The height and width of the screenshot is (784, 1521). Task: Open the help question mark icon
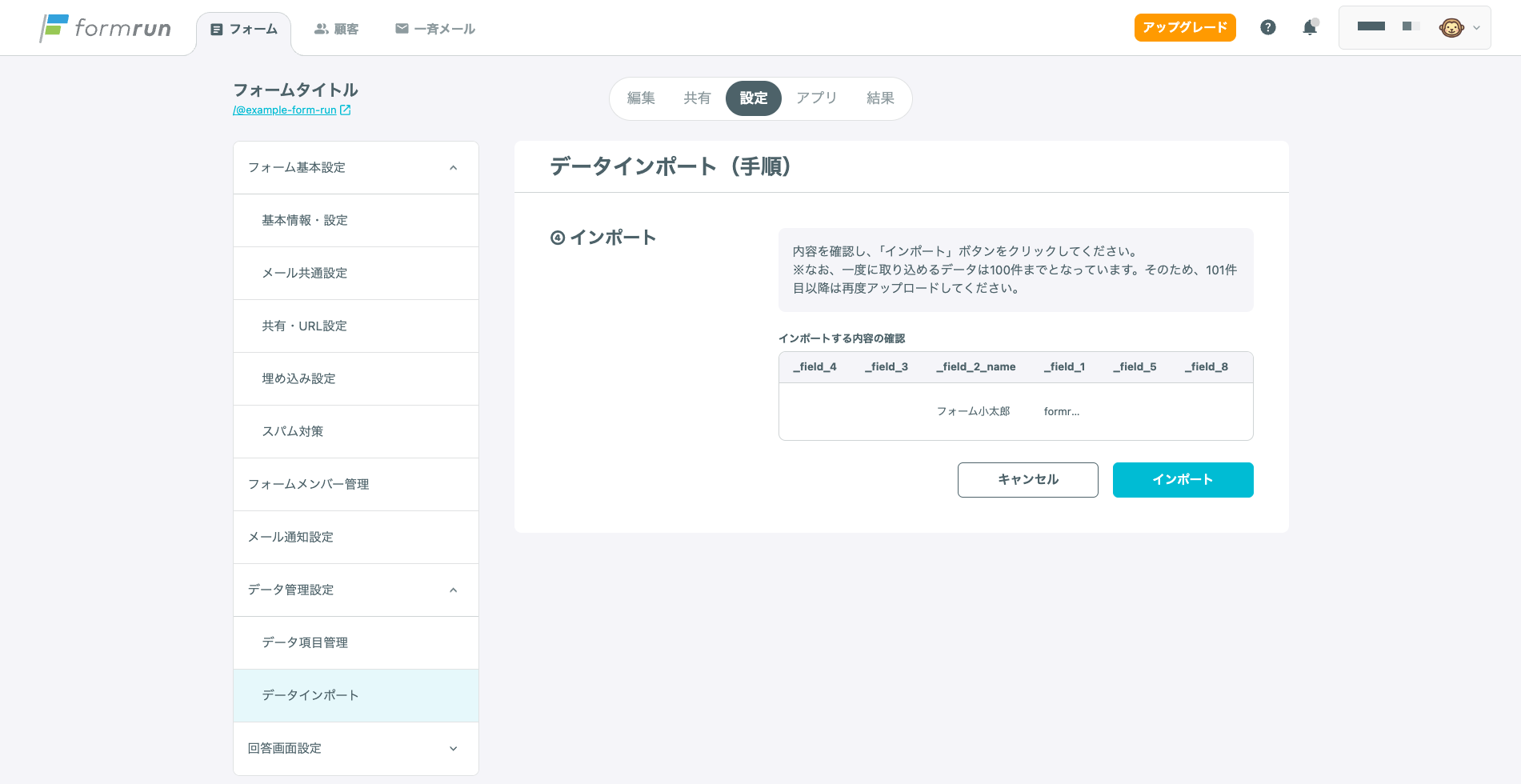[1267, 27]
